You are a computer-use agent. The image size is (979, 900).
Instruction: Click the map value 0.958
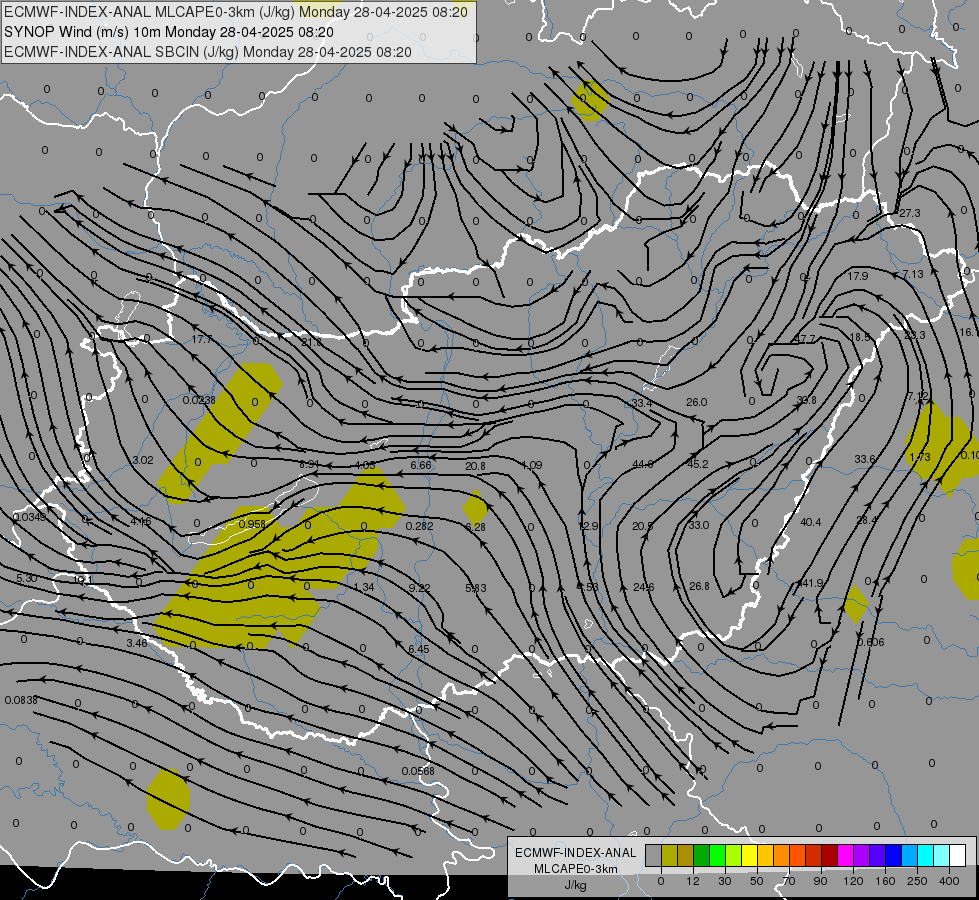pyautogui.click(x=252, y=524)
